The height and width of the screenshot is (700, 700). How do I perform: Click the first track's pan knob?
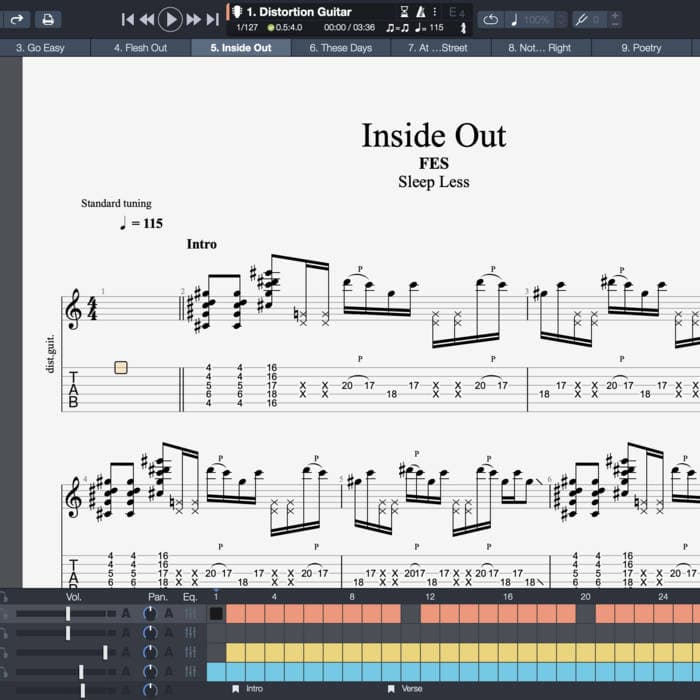click(x=150, y=613)
